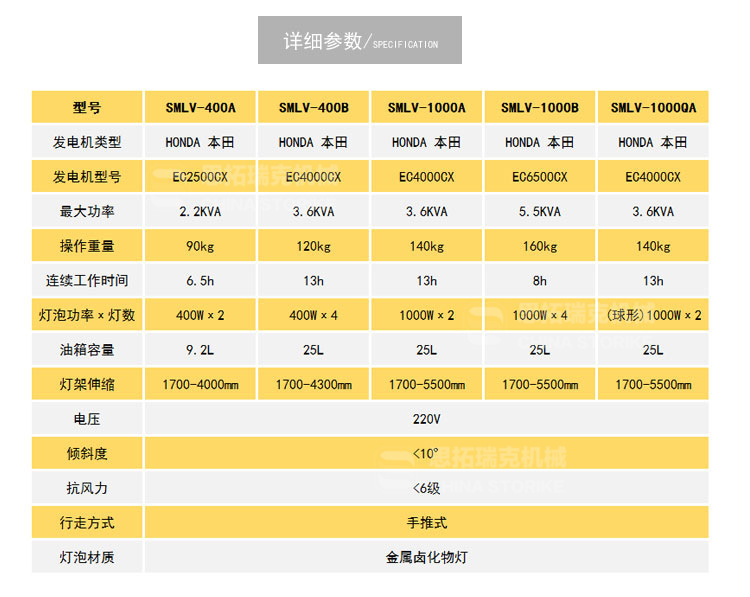Click the 详细参数 SPECIFICATION header banner
This screenshot has height=597, width=750.
[x=360, y=41]
